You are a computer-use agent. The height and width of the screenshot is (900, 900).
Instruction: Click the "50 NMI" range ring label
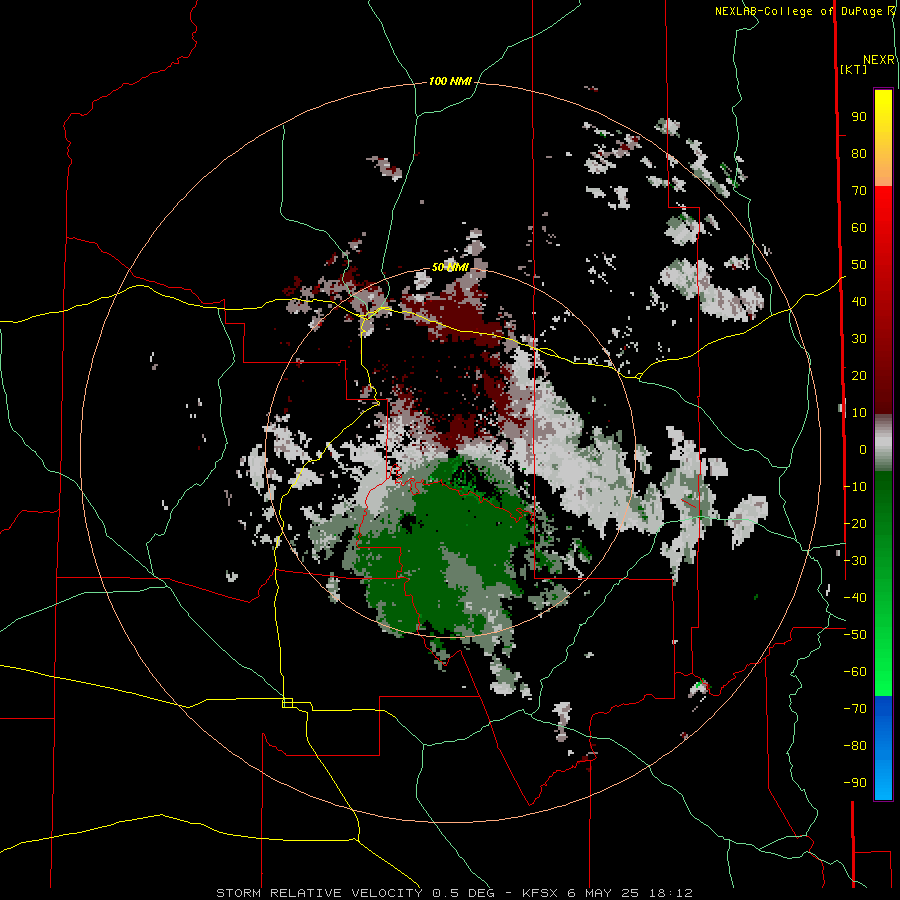(x=451, y=267)
